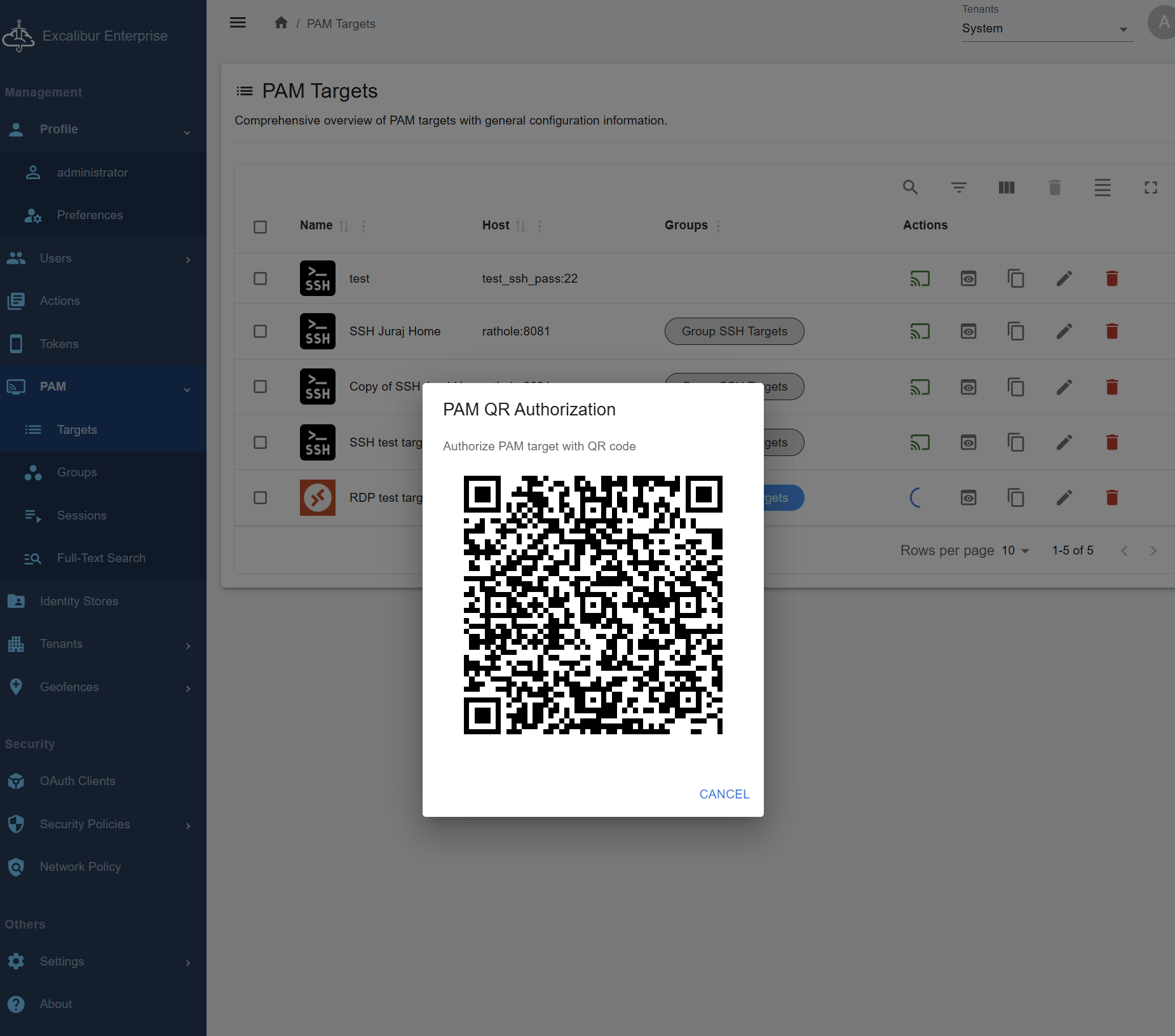Open Name column options menu
The image size is (1175, 1036).
(363, 225)
